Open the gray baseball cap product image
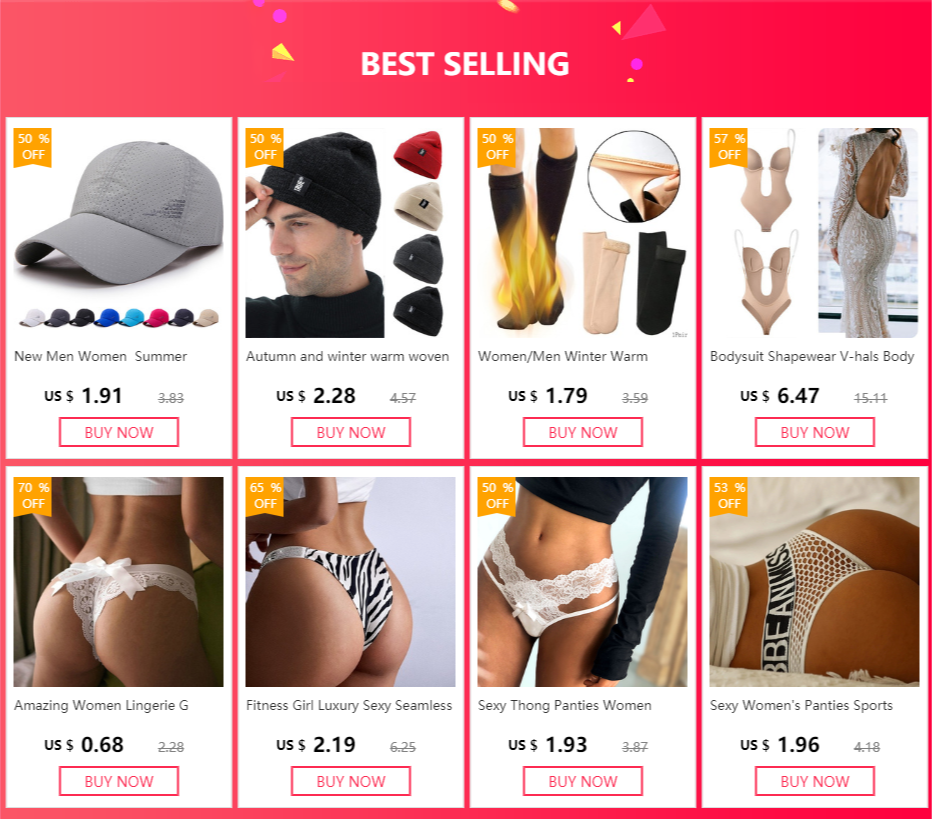The height and width of the screenshot is (819, 932). tap(119, 233)
